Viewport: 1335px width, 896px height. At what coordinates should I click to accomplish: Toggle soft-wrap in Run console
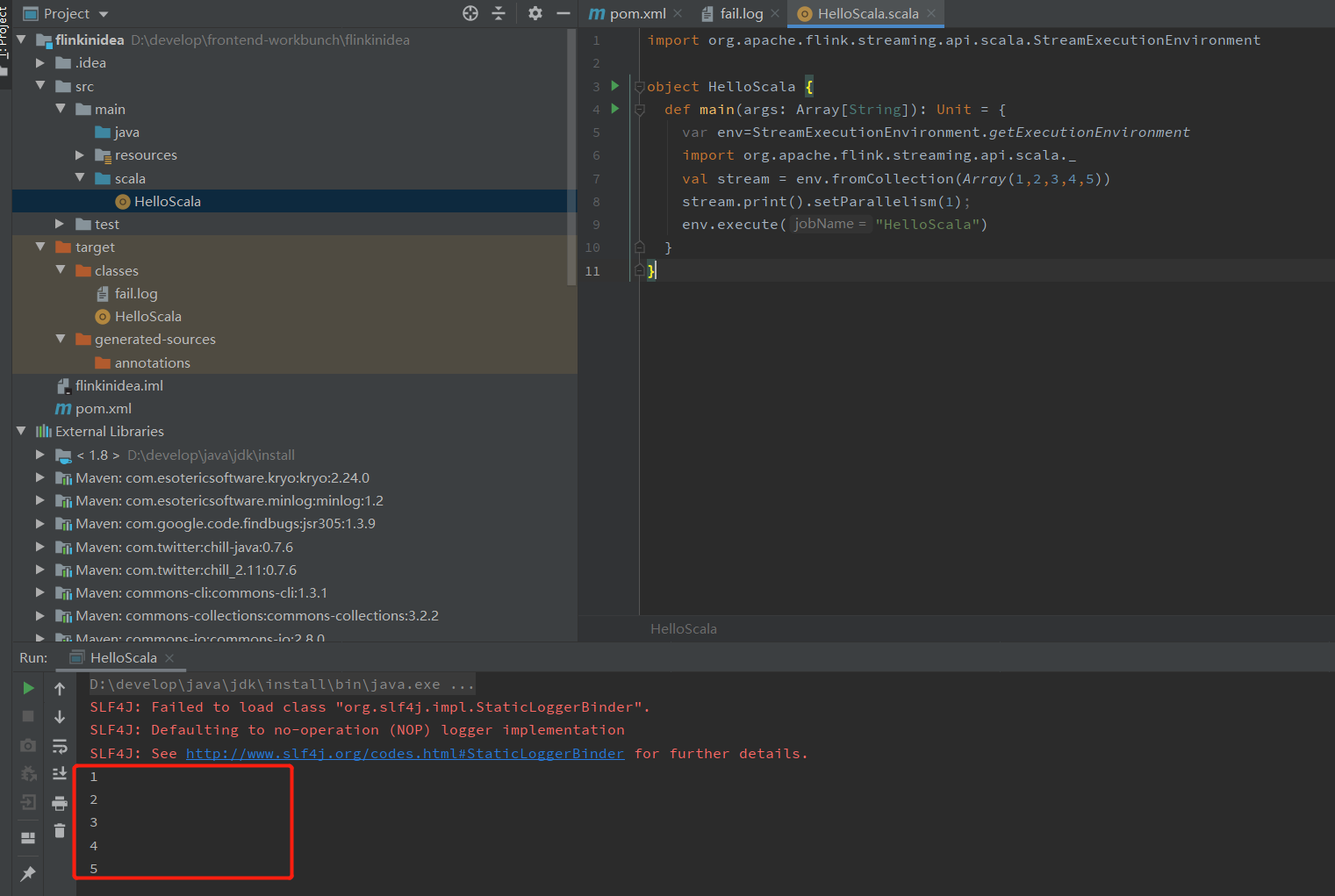coord(60,746)
